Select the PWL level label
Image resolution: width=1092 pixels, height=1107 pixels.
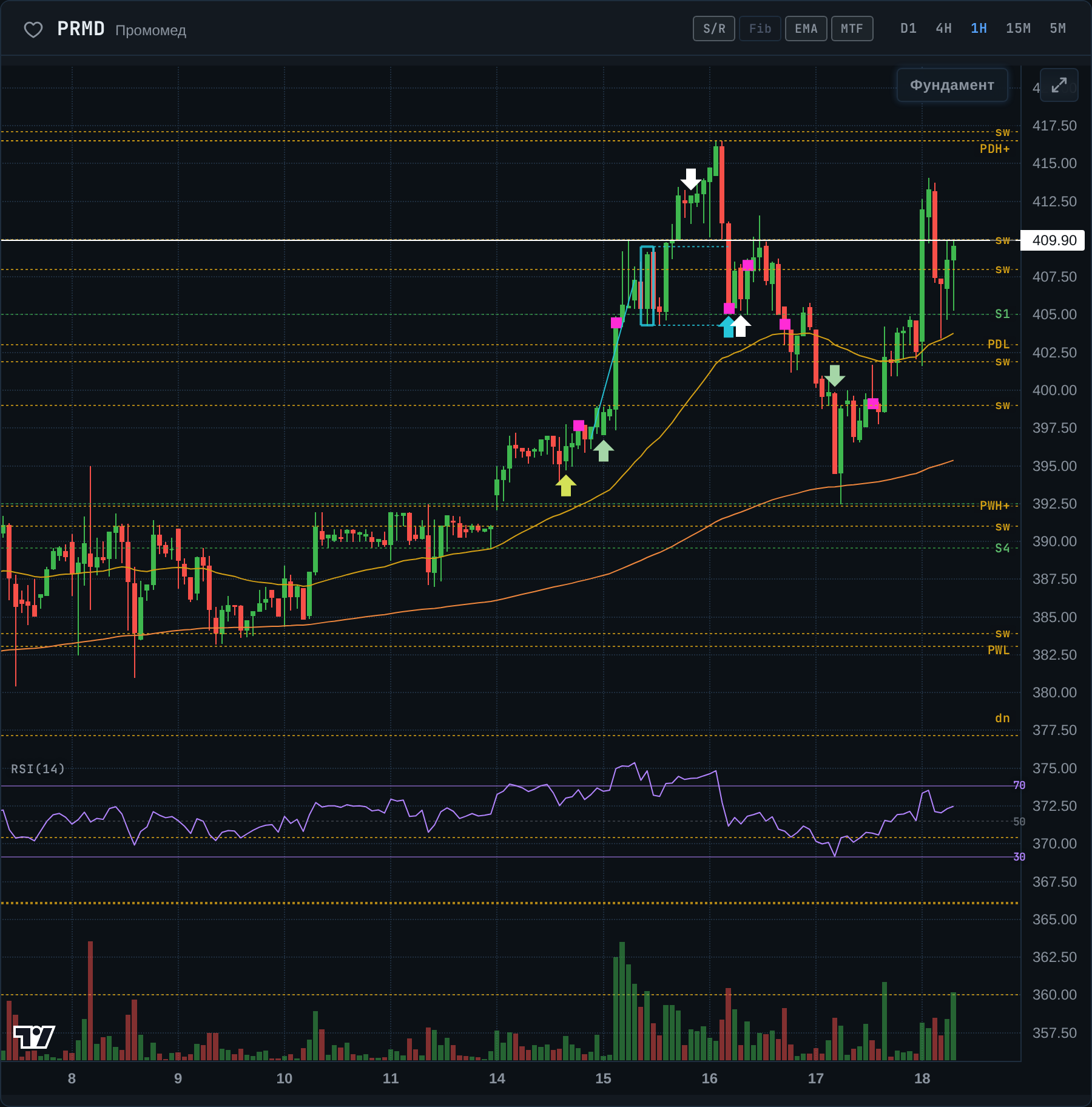tap(999, 650)
